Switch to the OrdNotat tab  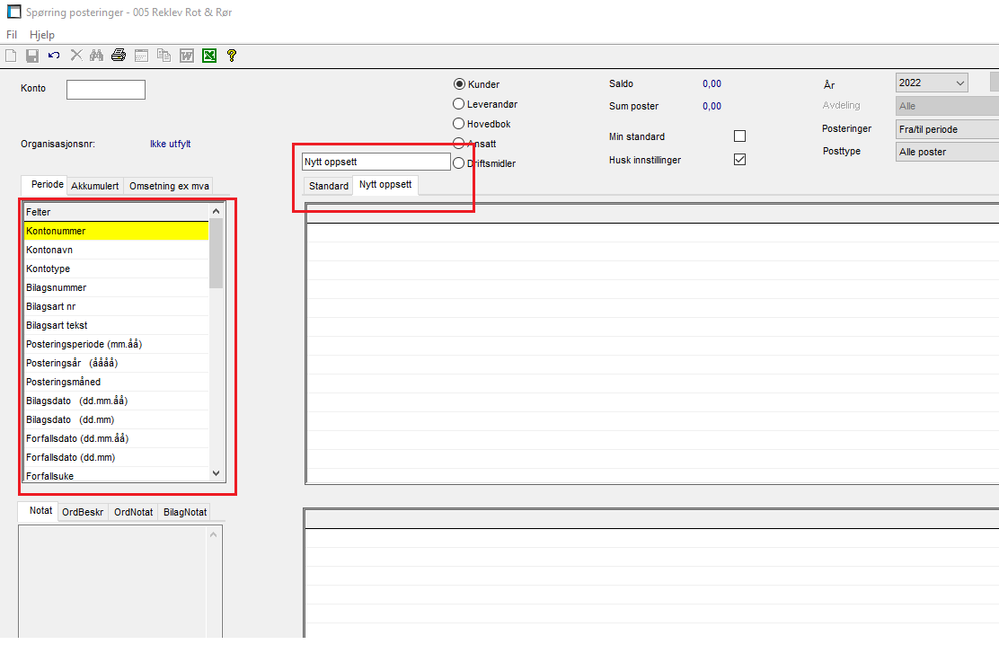[134, 512]
